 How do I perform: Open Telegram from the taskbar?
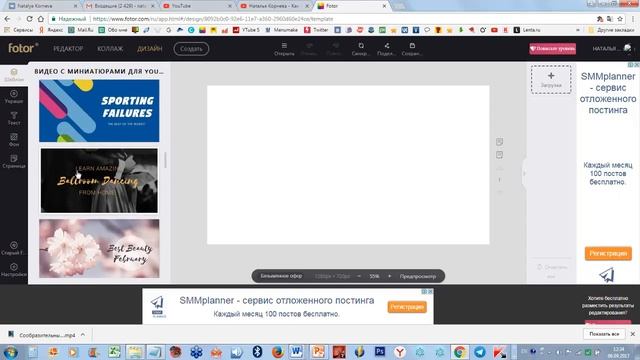tap(480, 351)
